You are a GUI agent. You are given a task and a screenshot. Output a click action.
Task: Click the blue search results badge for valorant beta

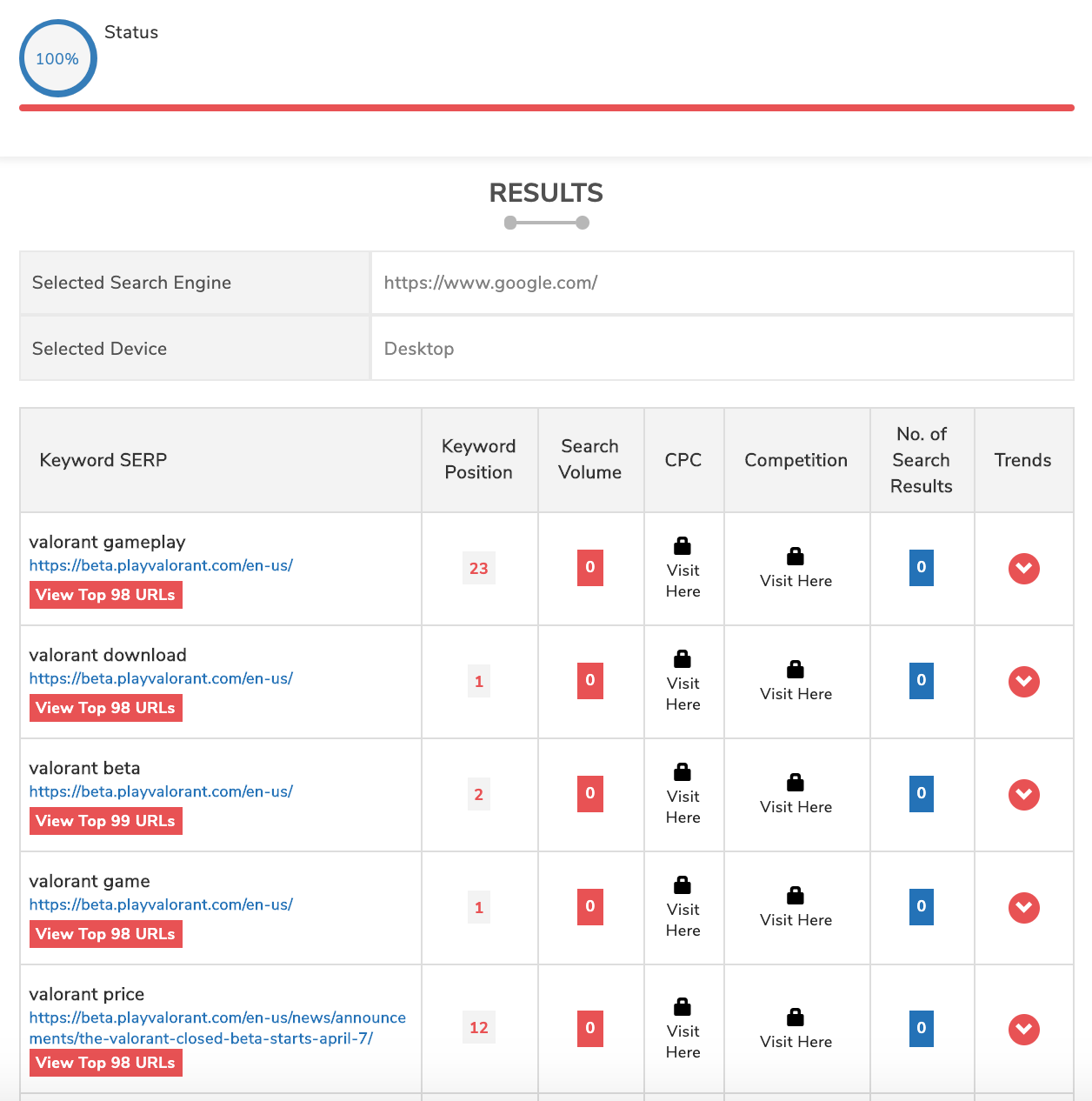coord(922,794)
